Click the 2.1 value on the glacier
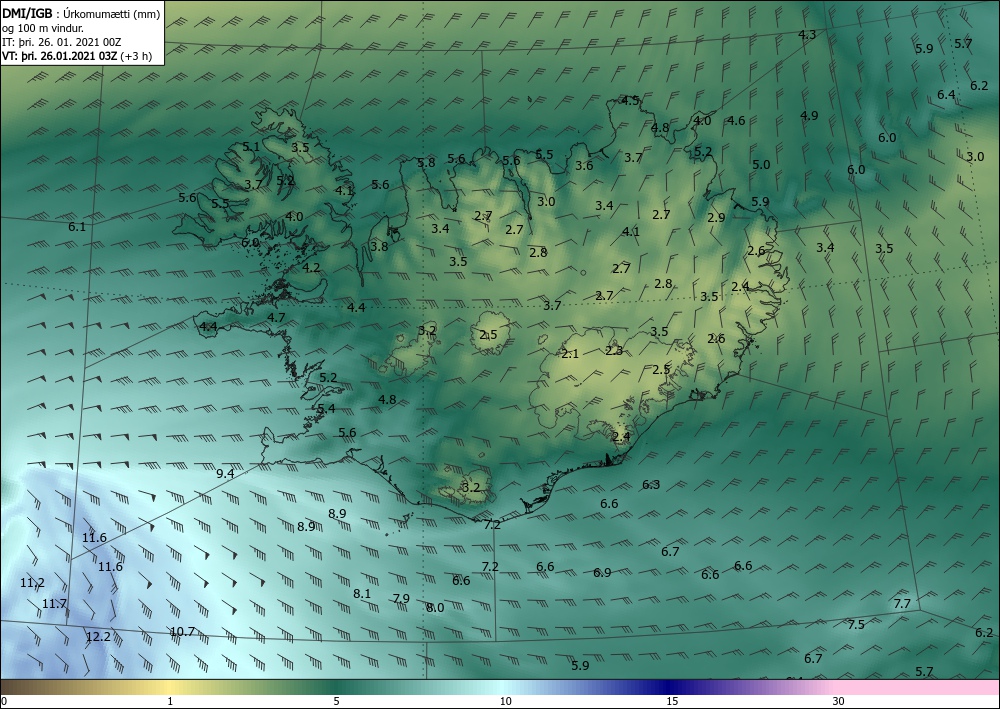1000x709 pixels. point(570,354)
